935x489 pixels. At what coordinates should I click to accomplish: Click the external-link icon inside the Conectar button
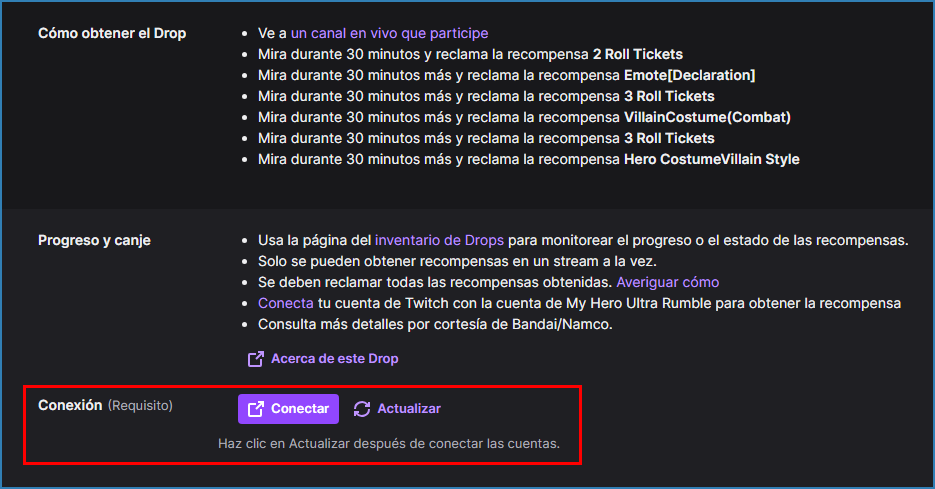(x=256, y=409)
